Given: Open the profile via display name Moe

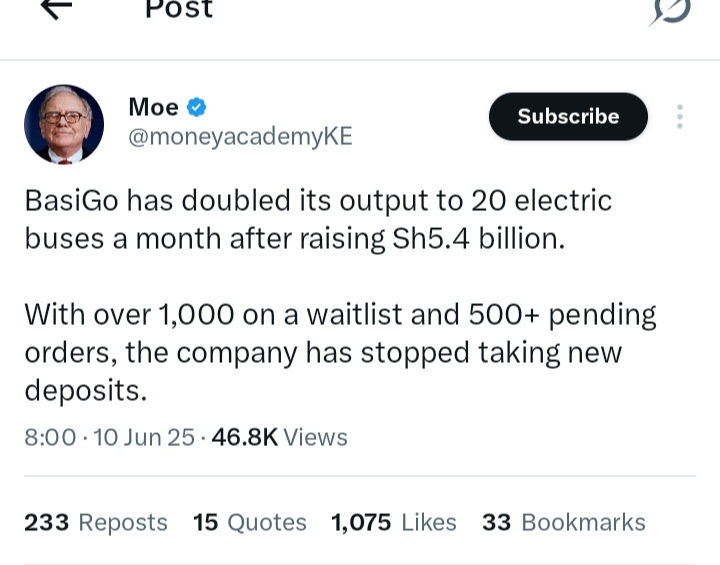Looking at the screenshot, I should click(154, 107).
